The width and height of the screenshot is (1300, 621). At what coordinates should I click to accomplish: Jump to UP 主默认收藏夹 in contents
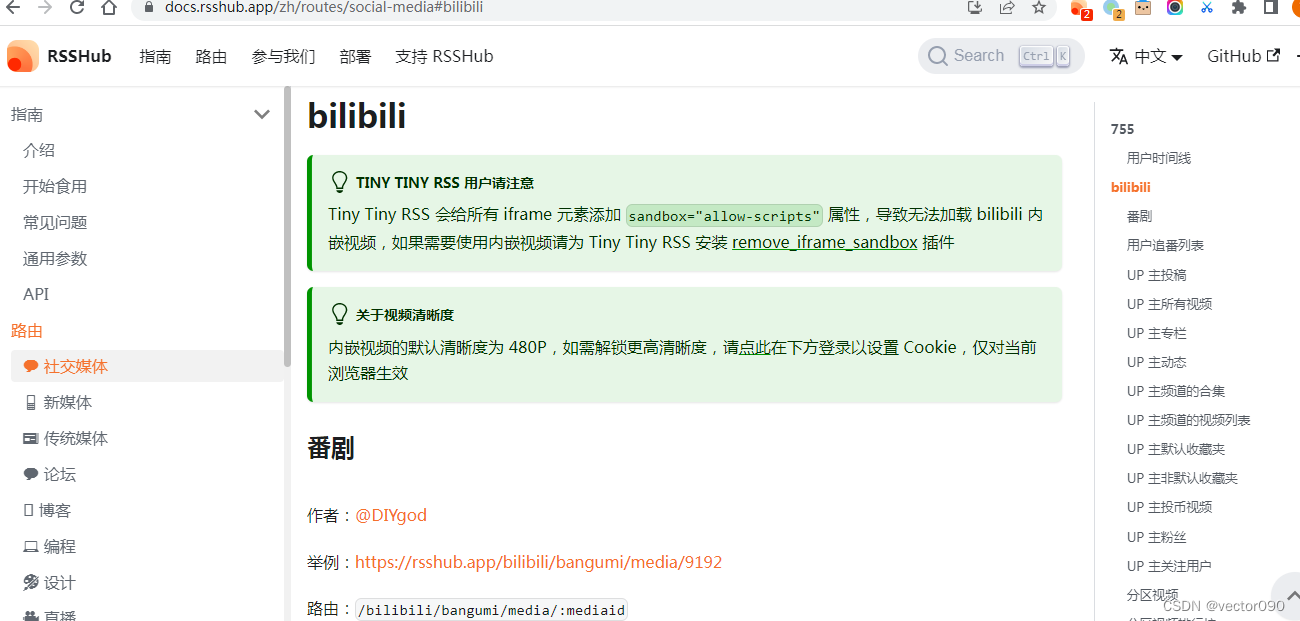click(1176, 449)
